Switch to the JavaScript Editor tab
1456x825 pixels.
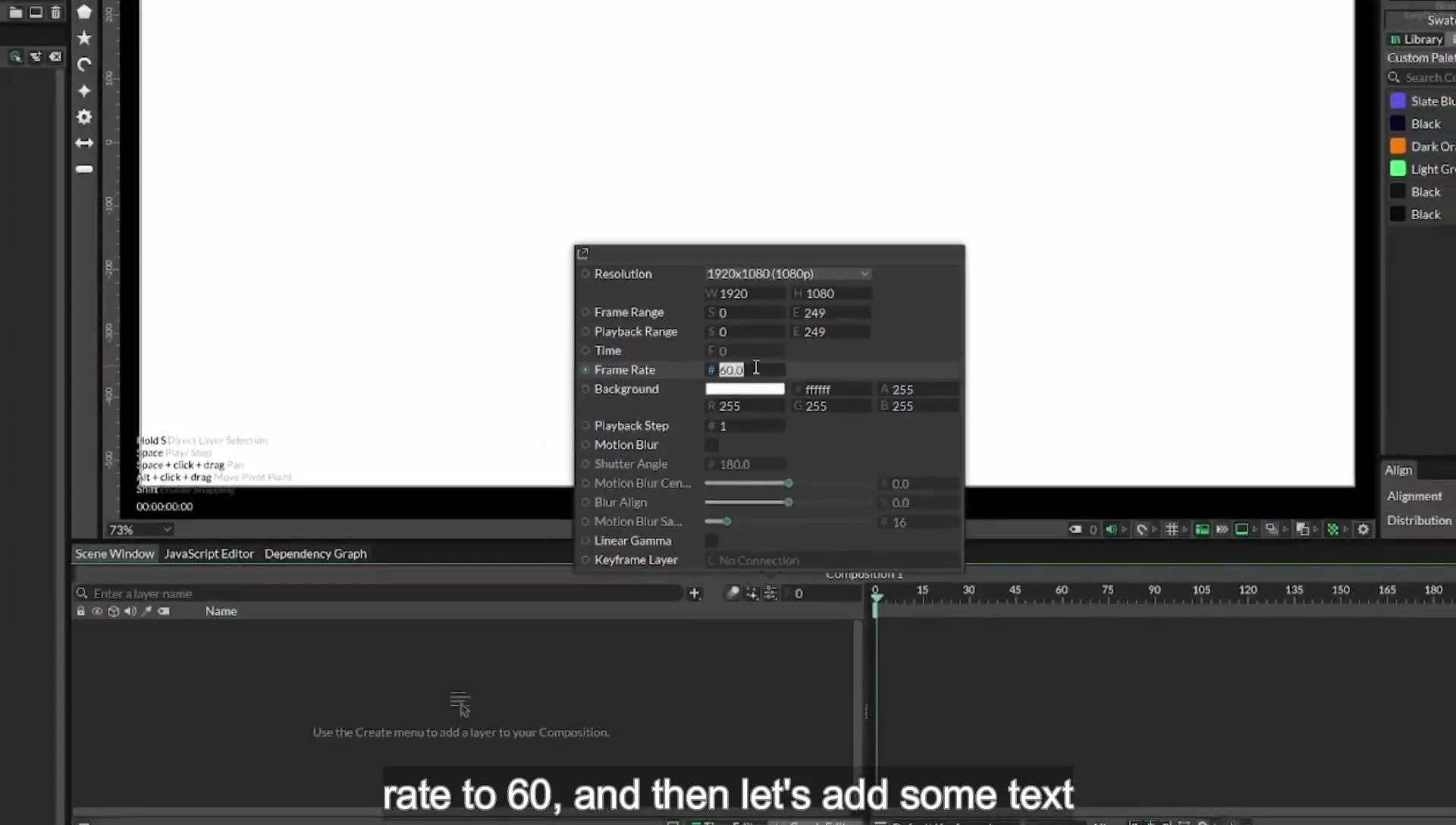coord(209,554)
